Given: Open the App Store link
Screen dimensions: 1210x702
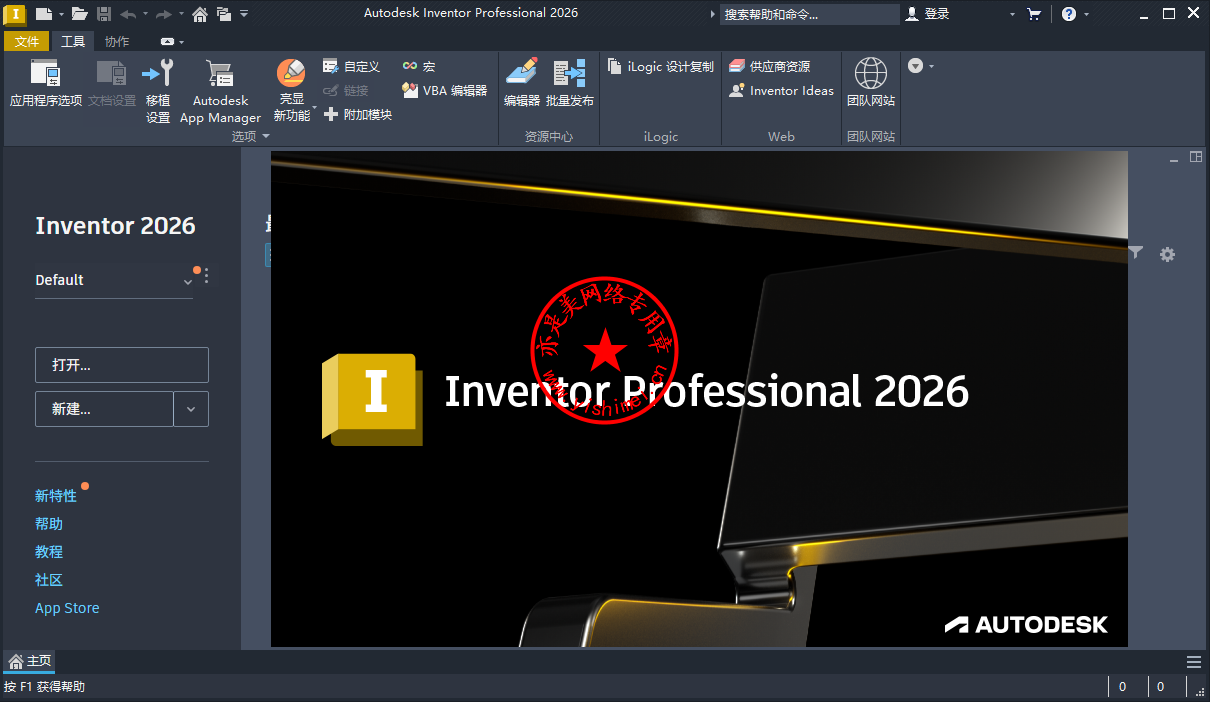Looking at the screenshot, I should (x=67, y=608).
